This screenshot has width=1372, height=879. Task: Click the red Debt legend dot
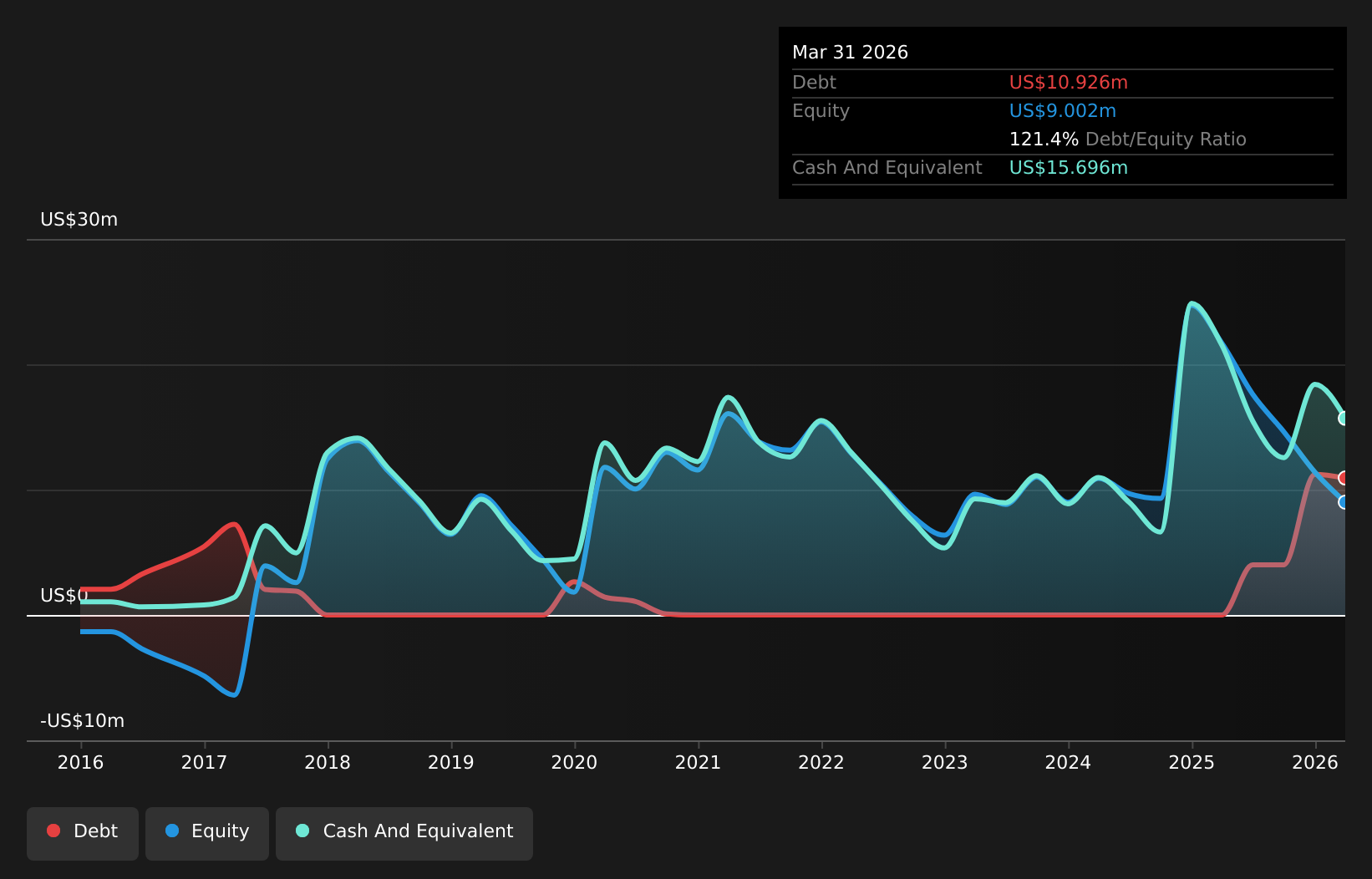point(53,831)
